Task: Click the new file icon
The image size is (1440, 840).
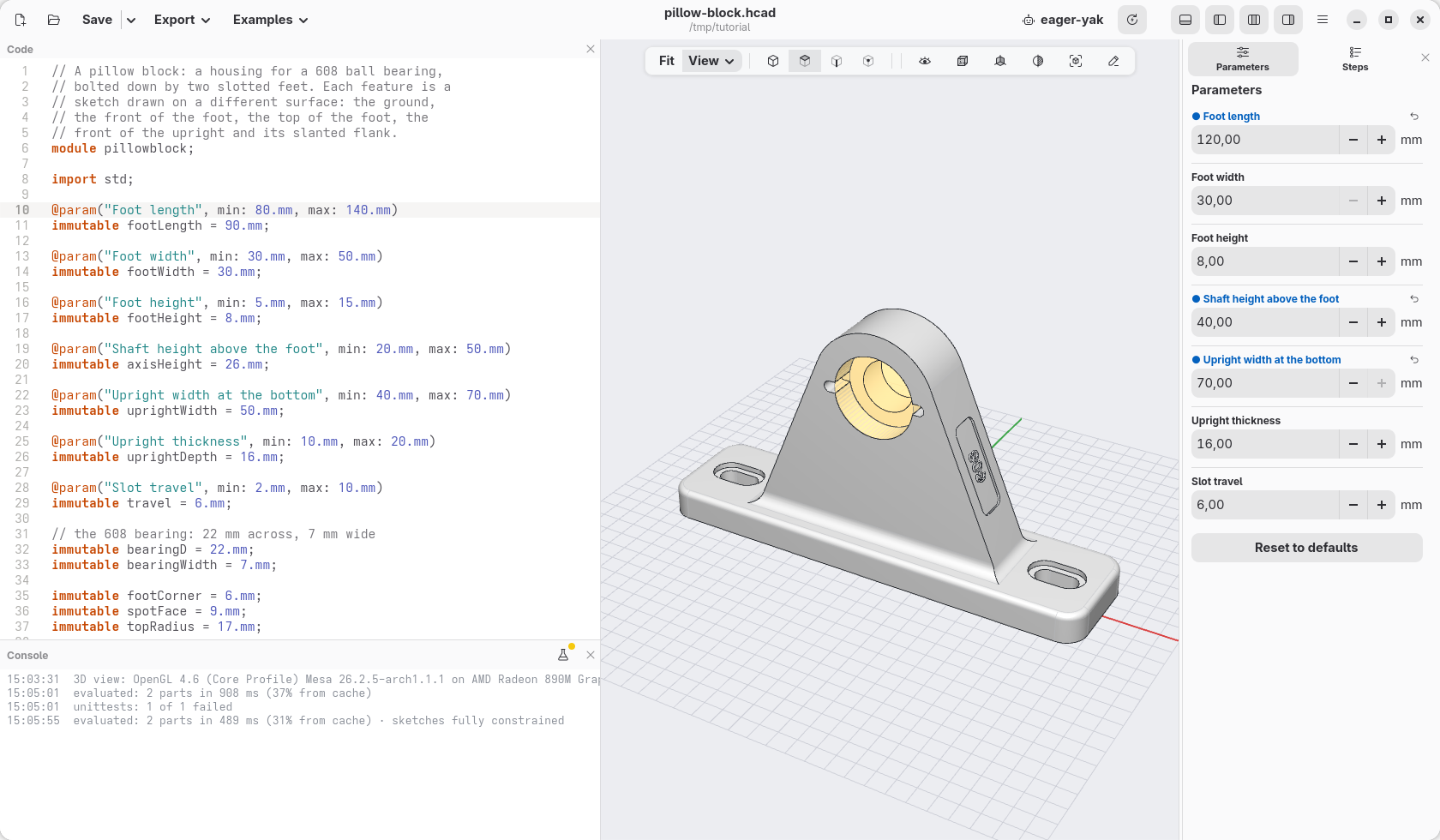Action: pos(21,20)
